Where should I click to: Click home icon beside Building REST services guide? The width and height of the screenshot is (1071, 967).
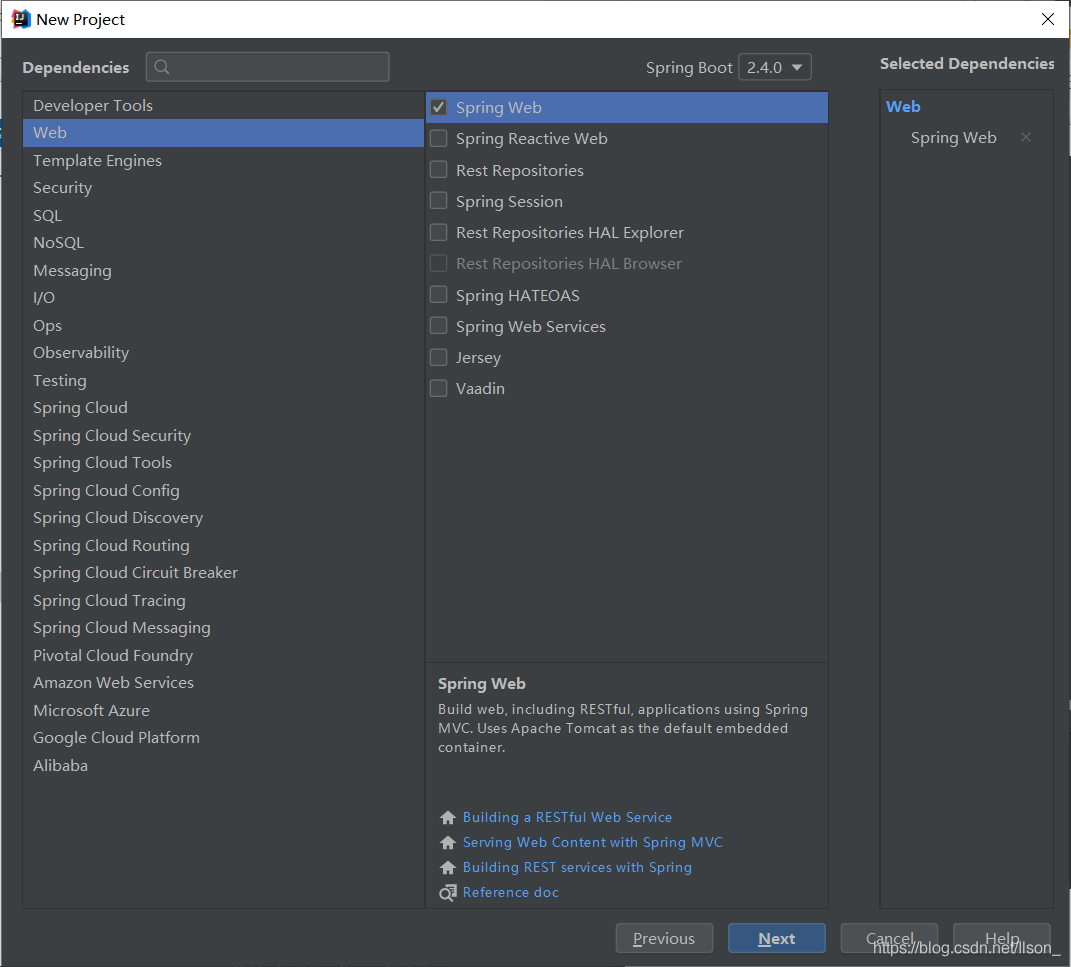point(448,868)
